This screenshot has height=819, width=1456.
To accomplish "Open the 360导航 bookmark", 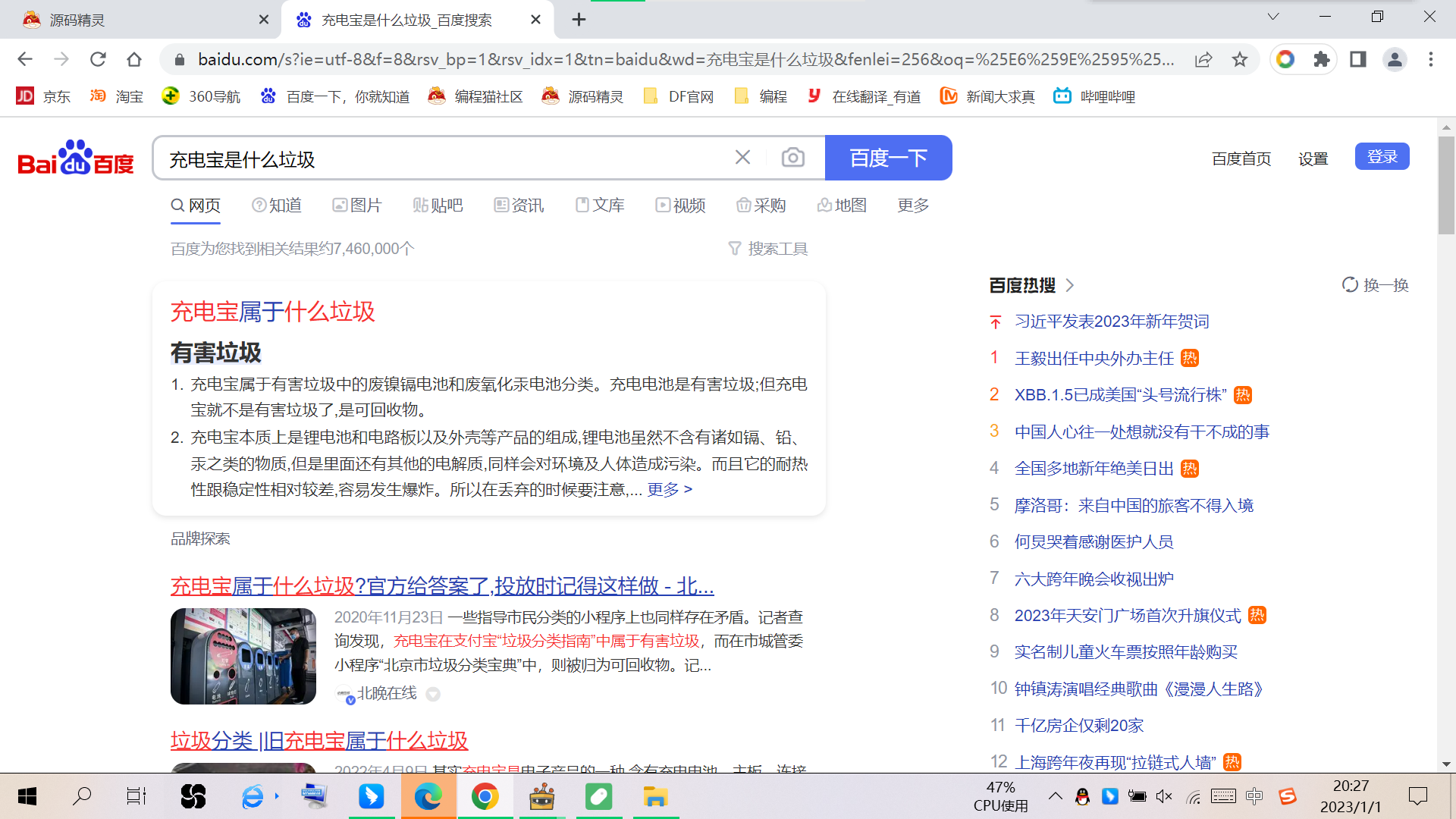I will [201, 96].
